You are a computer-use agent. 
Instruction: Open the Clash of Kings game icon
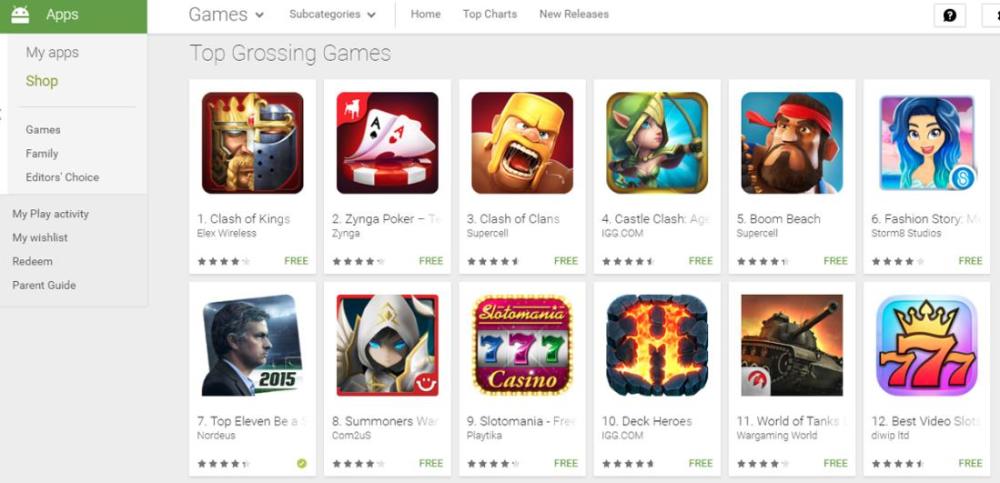pos(253,143)
